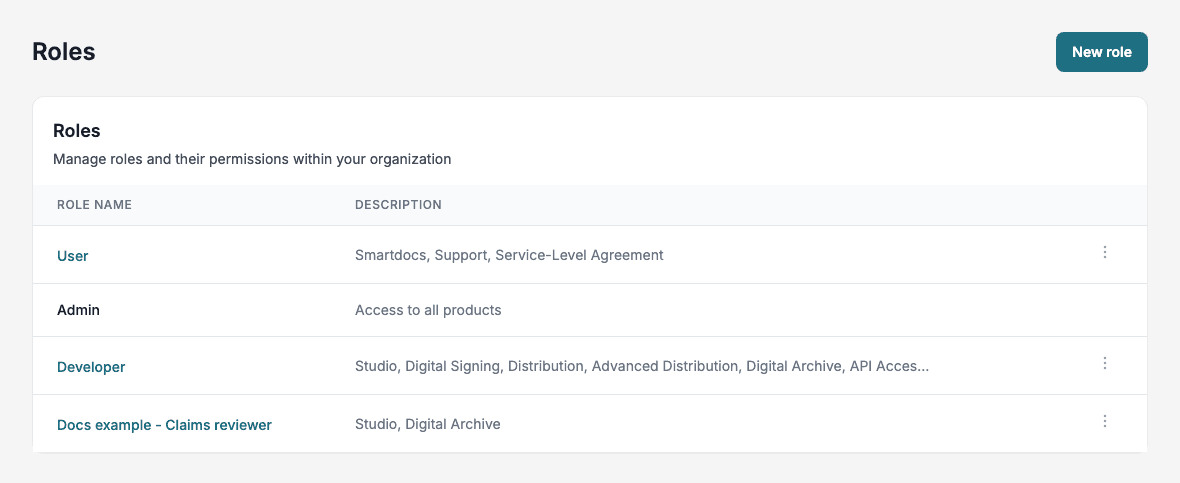Select 'Smartdocs, Support, Service-Level Agreement' description
This screenshot has height=483, width=1180.
[x=509, y=255]
